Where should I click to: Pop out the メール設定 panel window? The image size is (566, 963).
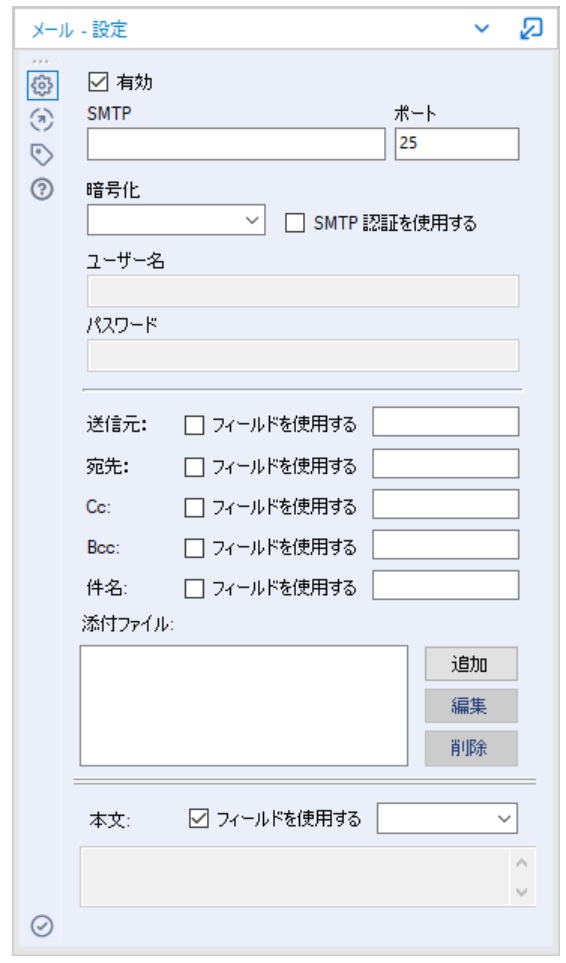click(530, 28)
